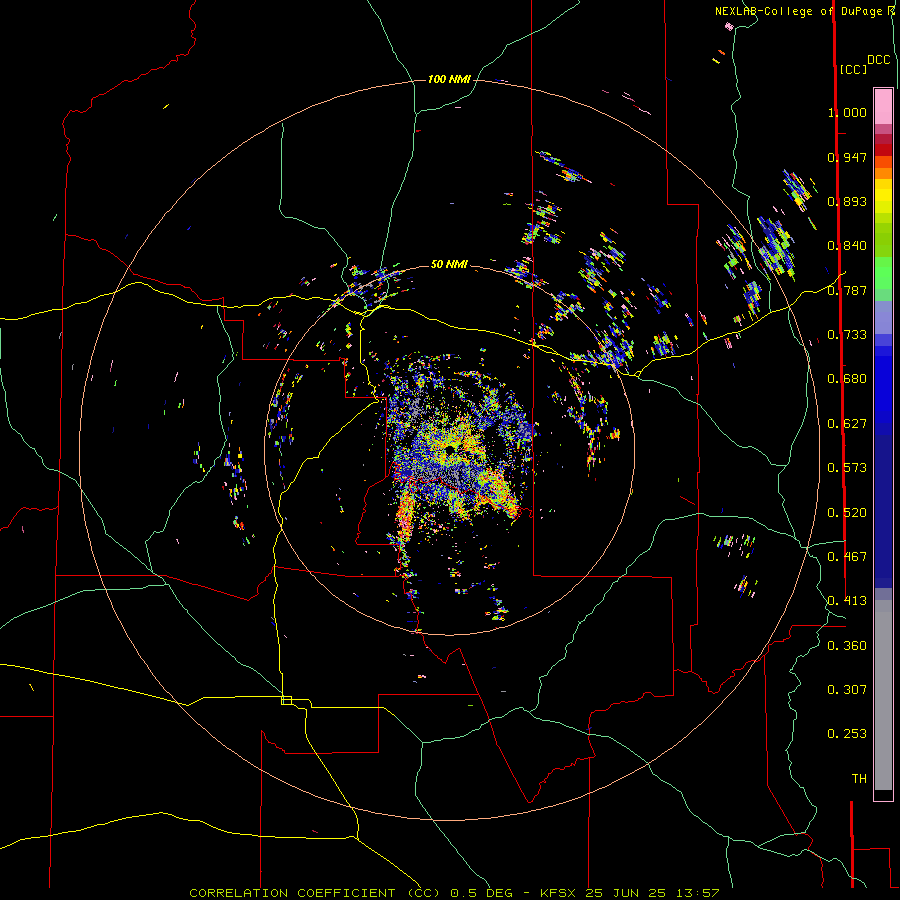Click the 0.787 scale value

click(847, 290)
